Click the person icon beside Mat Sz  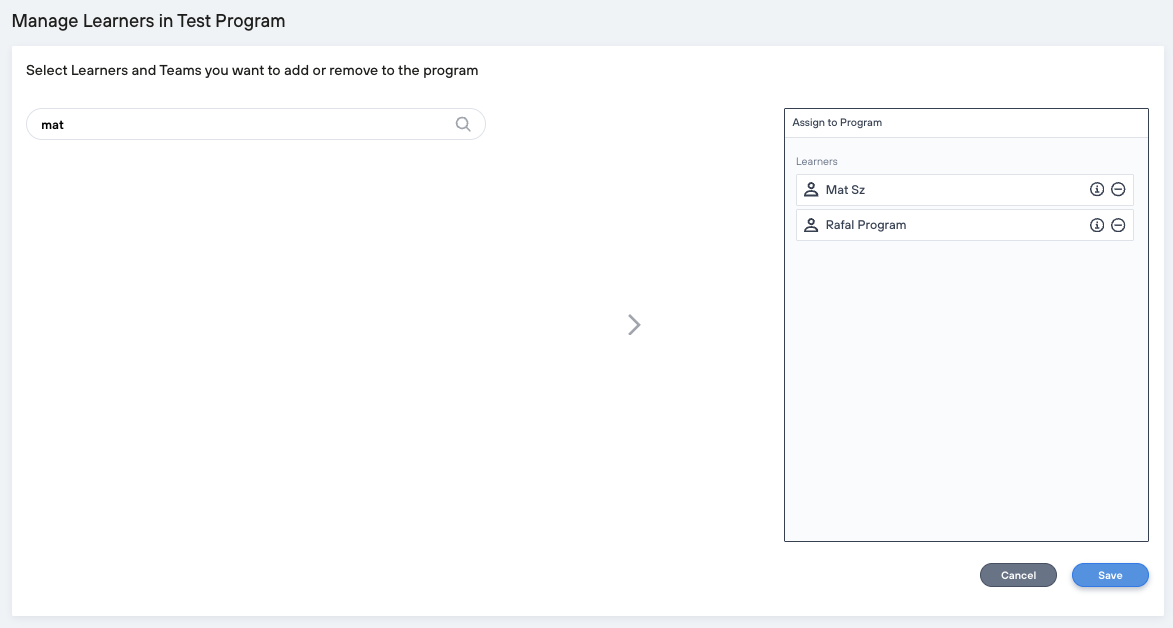tap(811, 190)
